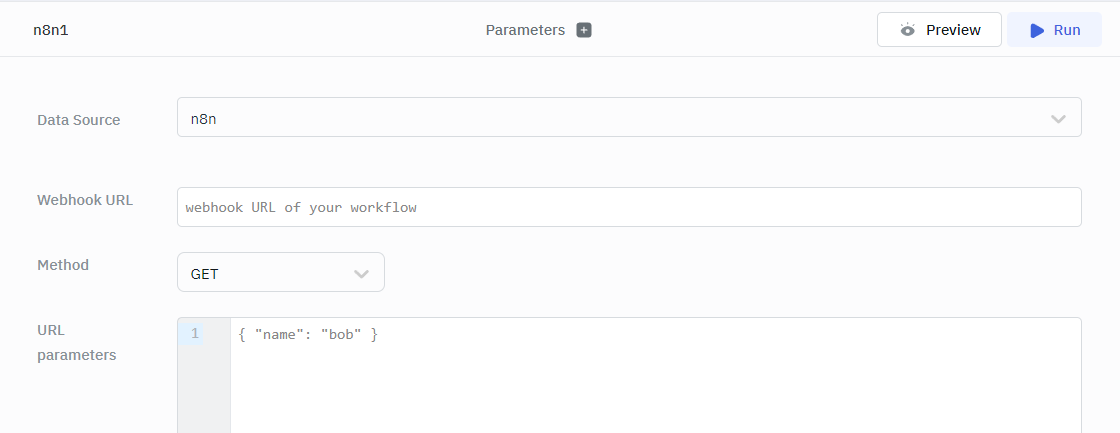Place cursor on "bob" value in editor
This screenshot has height=433, width=1120.
point(341,334)
